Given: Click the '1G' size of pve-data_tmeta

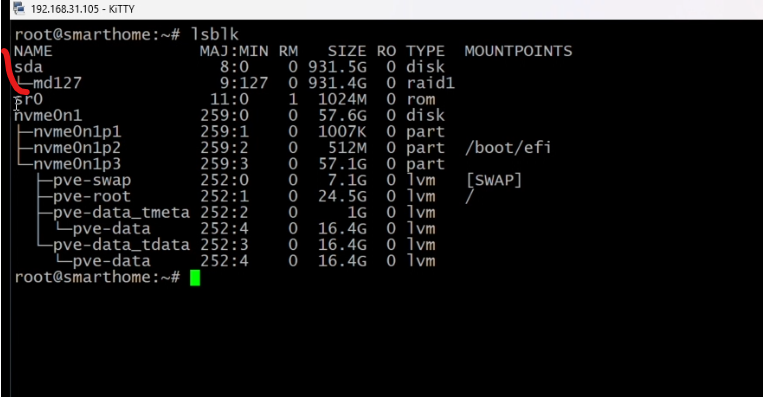Looking at the screenshot, I should (x=357, y=213).
